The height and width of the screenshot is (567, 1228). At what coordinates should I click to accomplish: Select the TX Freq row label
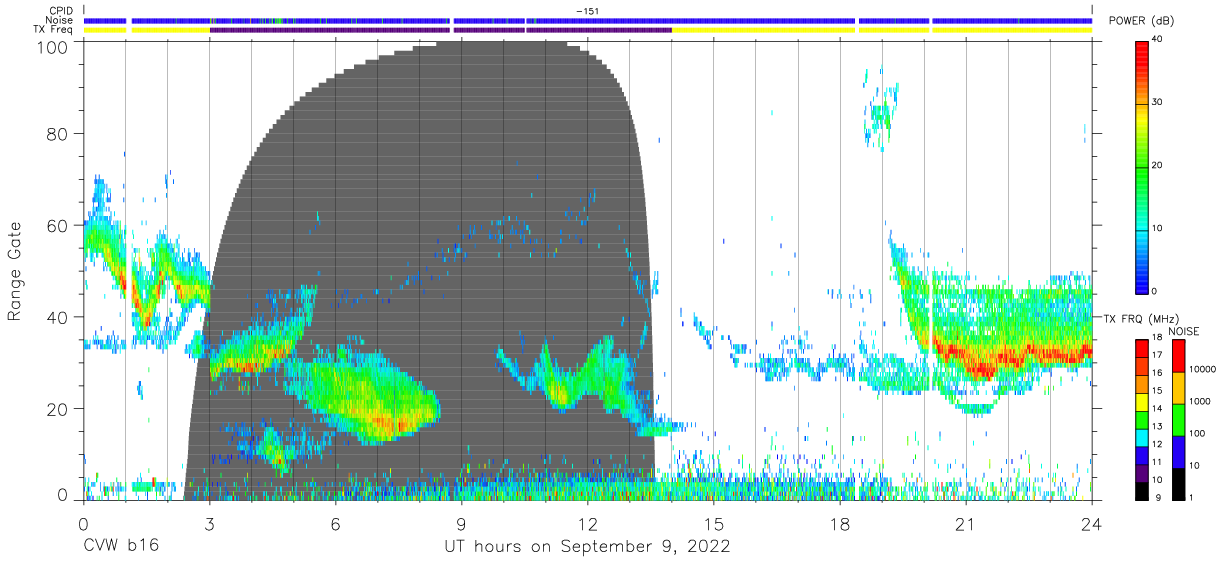52,30
